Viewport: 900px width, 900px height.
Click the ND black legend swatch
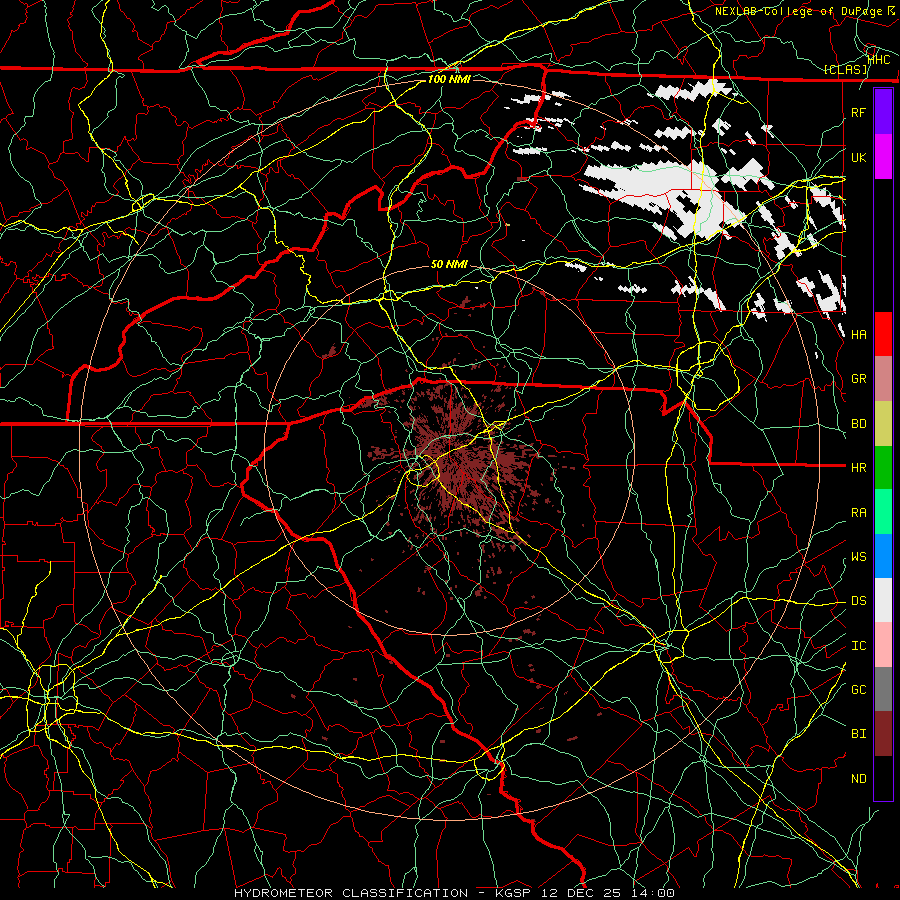click(883, 778)
